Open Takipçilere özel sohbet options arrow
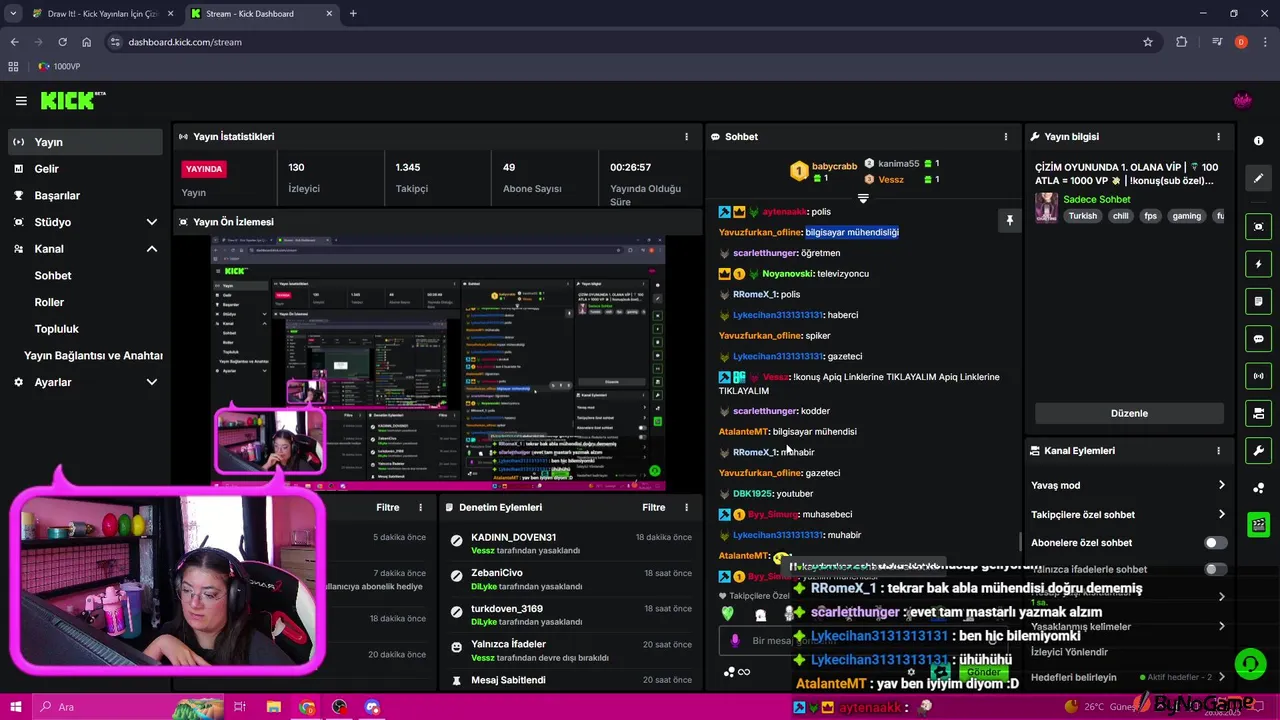 (x=1221, y=514)
